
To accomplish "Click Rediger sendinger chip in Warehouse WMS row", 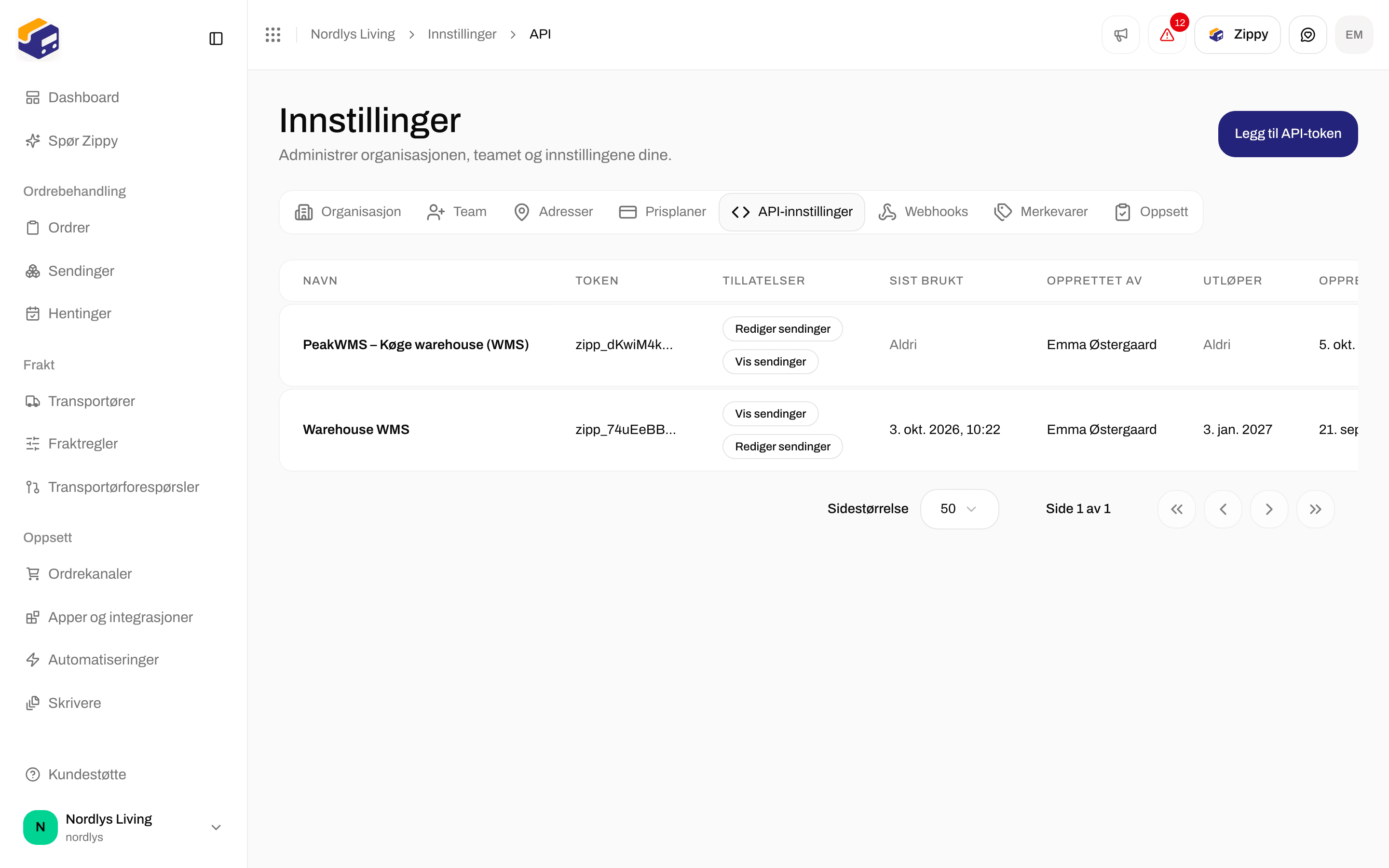I will 782,447.
